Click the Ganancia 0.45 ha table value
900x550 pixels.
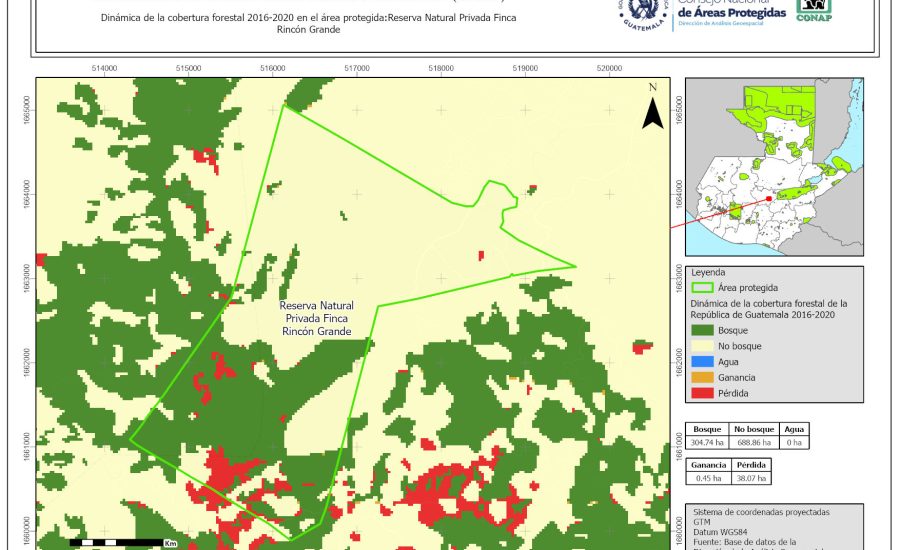(x=708, y=478)
